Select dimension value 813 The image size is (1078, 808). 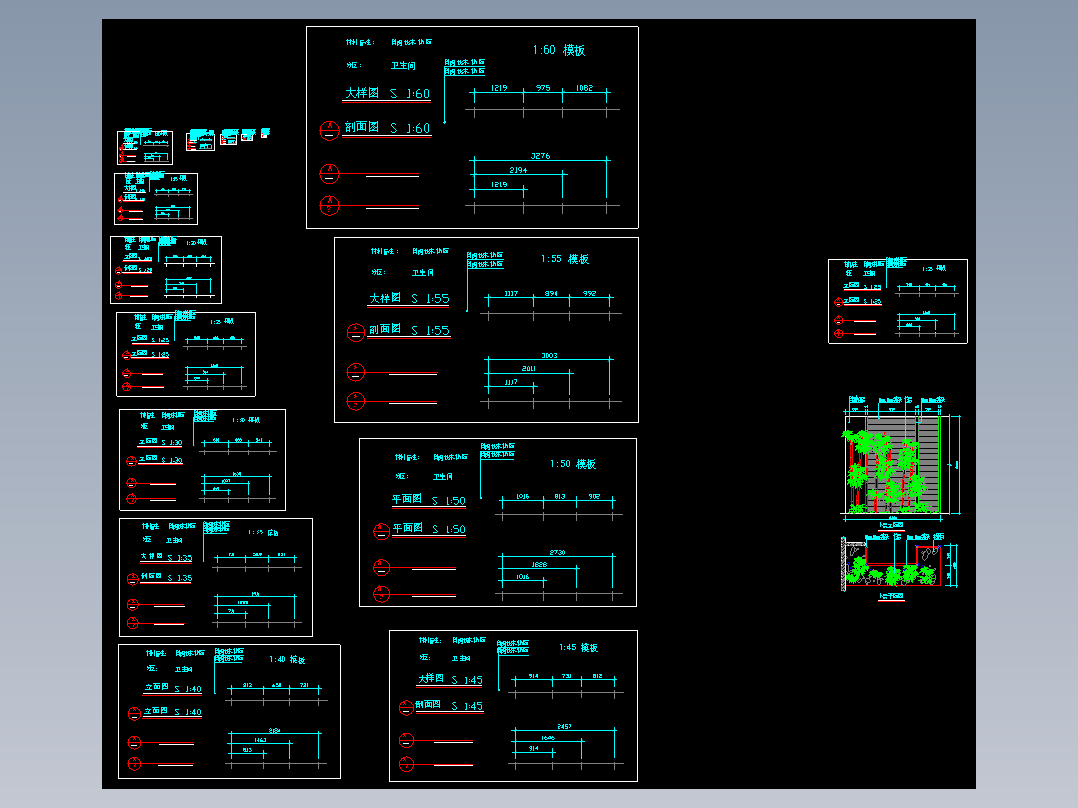point(560,496)
